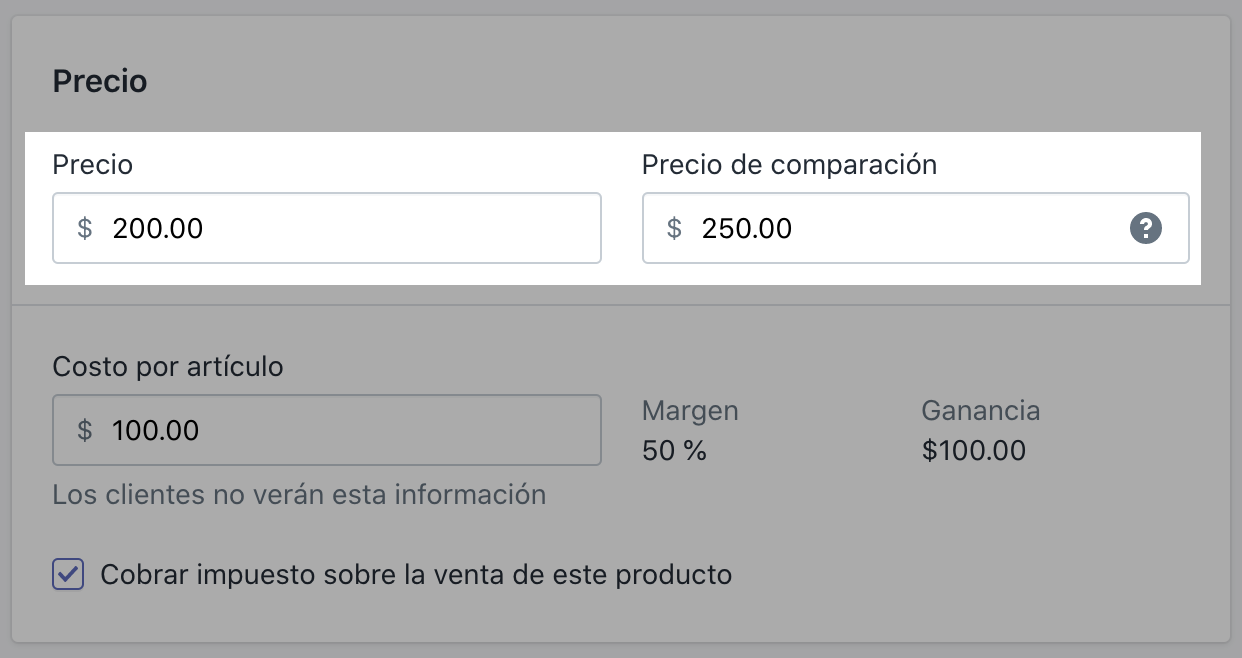Uncheck the Cobrar impuesto checkbox
The width and height of the screenshot is (1242, 658).
[68, 575]
